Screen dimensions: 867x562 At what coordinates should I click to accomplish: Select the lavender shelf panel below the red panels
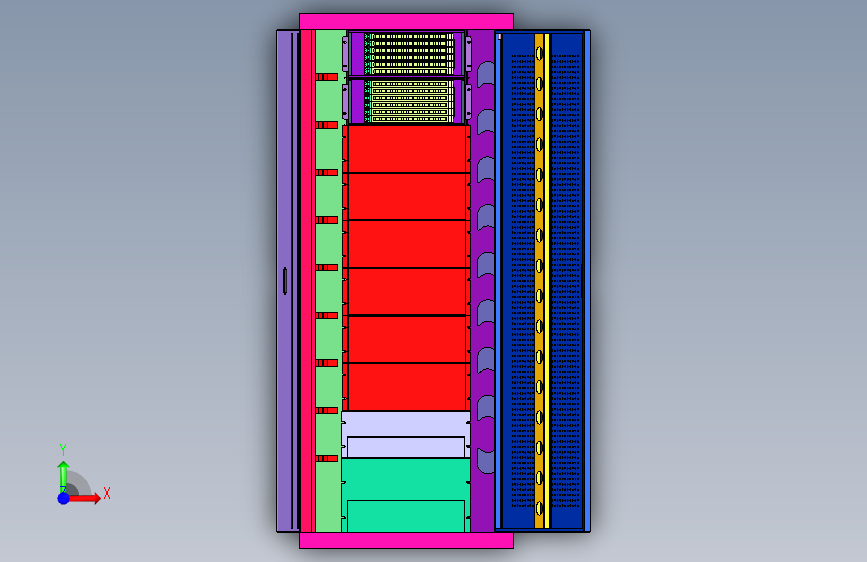[x=406, y=434]
